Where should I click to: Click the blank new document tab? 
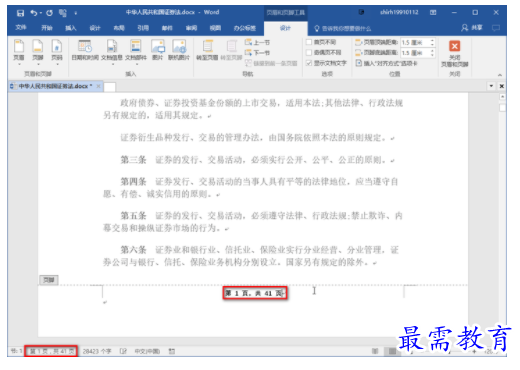point(110,87)
